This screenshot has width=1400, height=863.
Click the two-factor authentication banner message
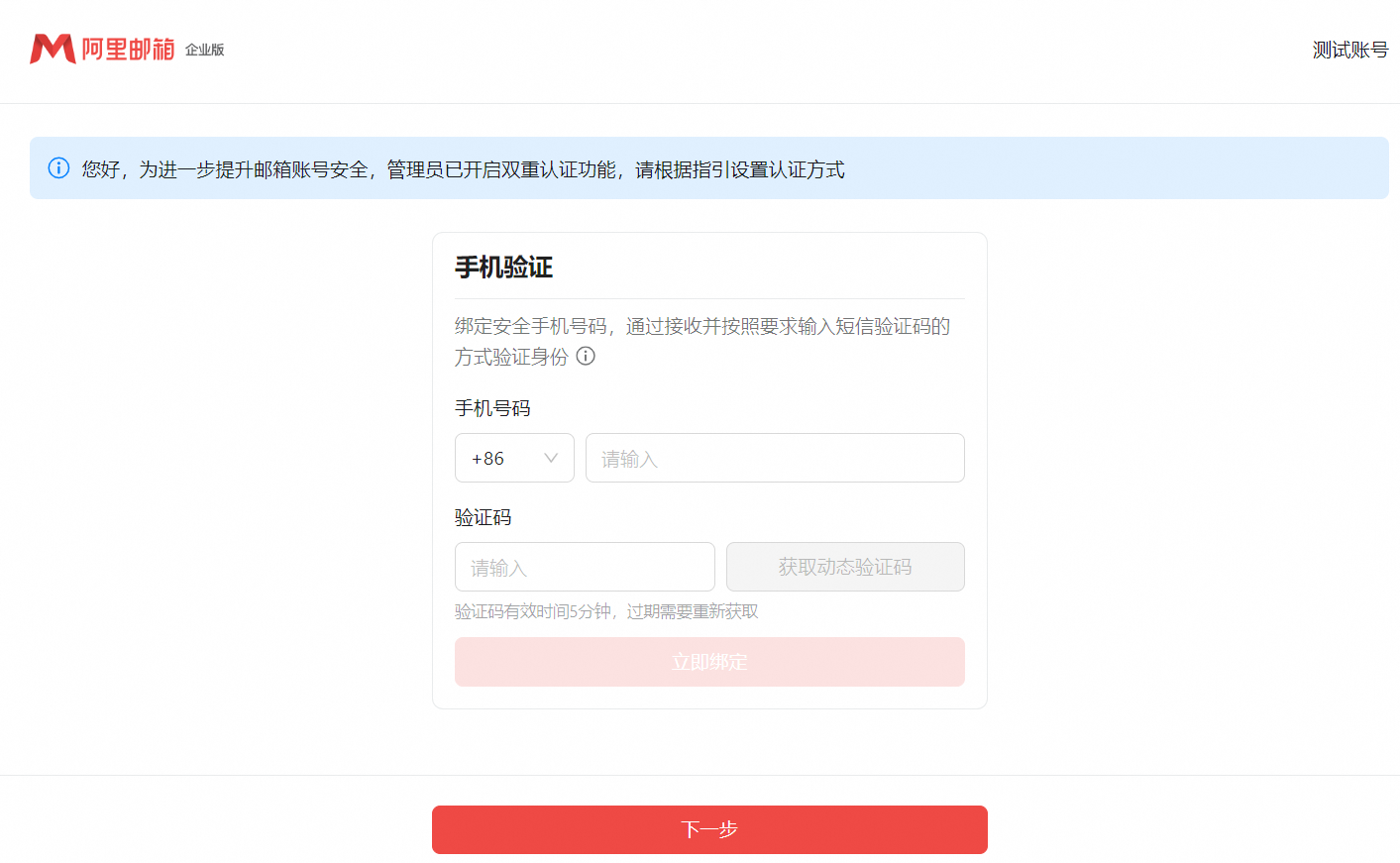(x=463, y=169)
